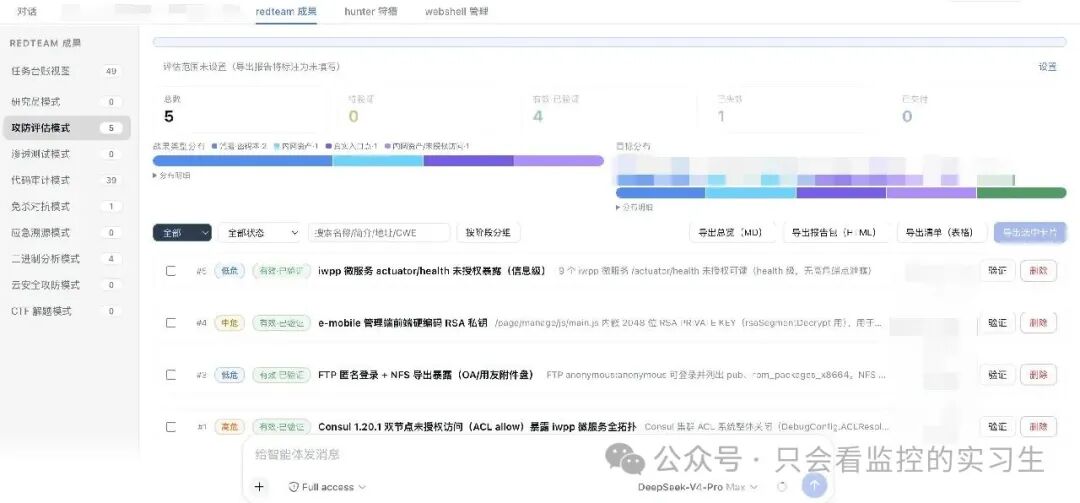Image resolution: width=1080 pixels, height=503 pixels.
Task: Click 验证 for the e-mobile RSA finding
Action: click(997, 322)
